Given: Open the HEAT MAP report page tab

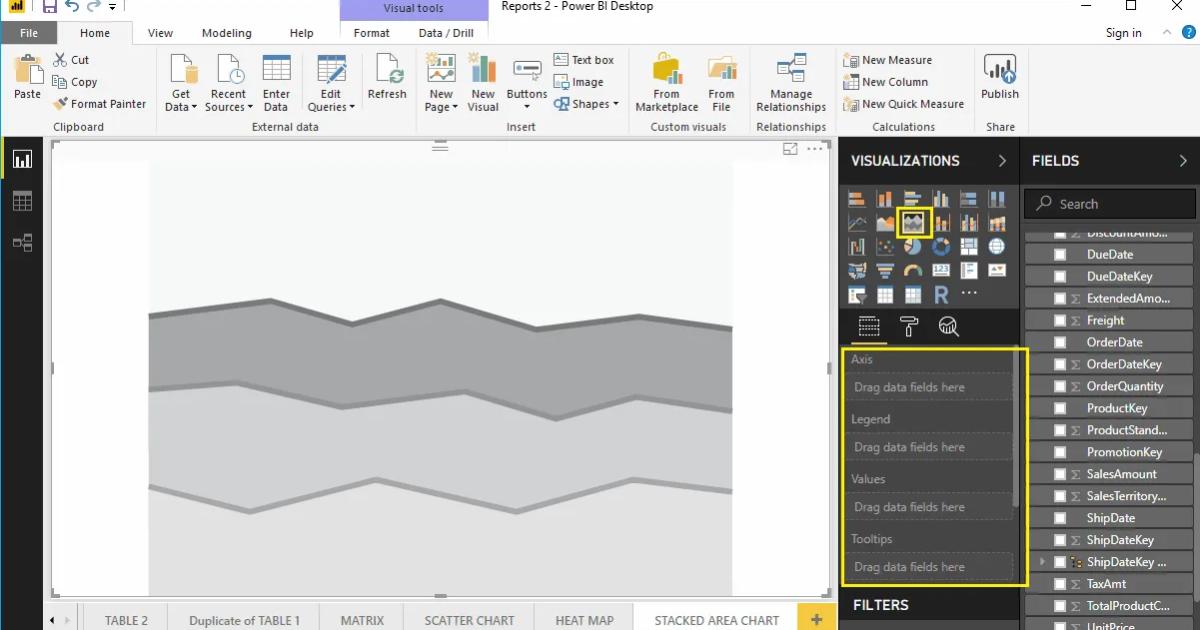Looking at the screenshot, I should (x=584, y=620).
